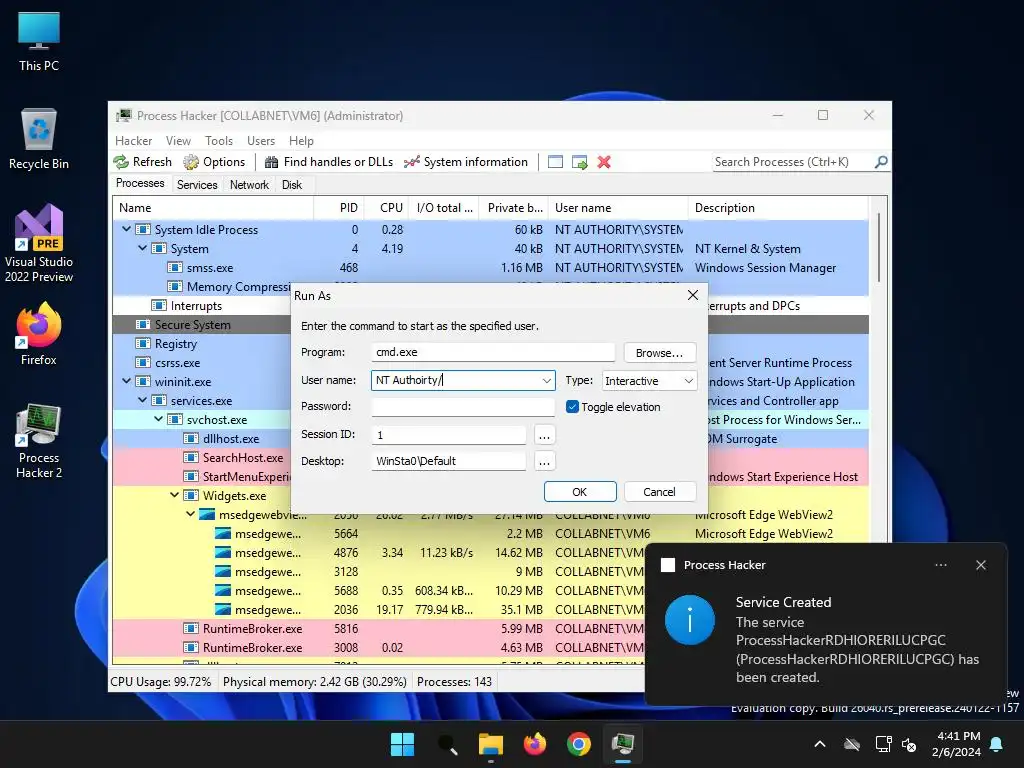This screenshot has width=1024, height=768.
Task: Open Firefox from the taskbar
Action: pos(535,744)
